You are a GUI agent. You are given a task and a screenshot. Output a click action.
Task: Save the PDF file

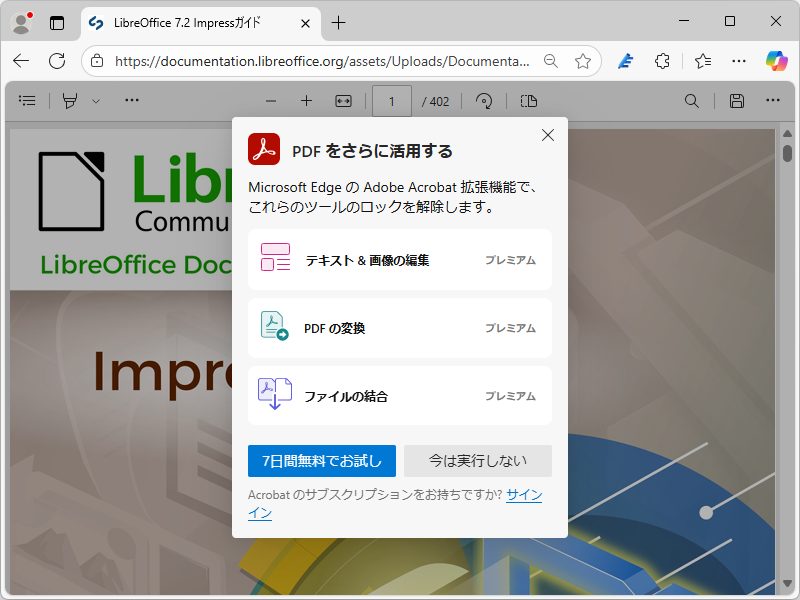736,100
